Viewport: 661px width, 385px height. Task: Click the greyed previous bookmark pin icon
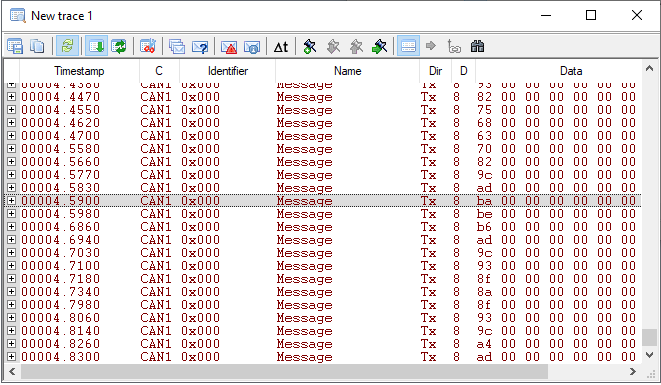333,46
